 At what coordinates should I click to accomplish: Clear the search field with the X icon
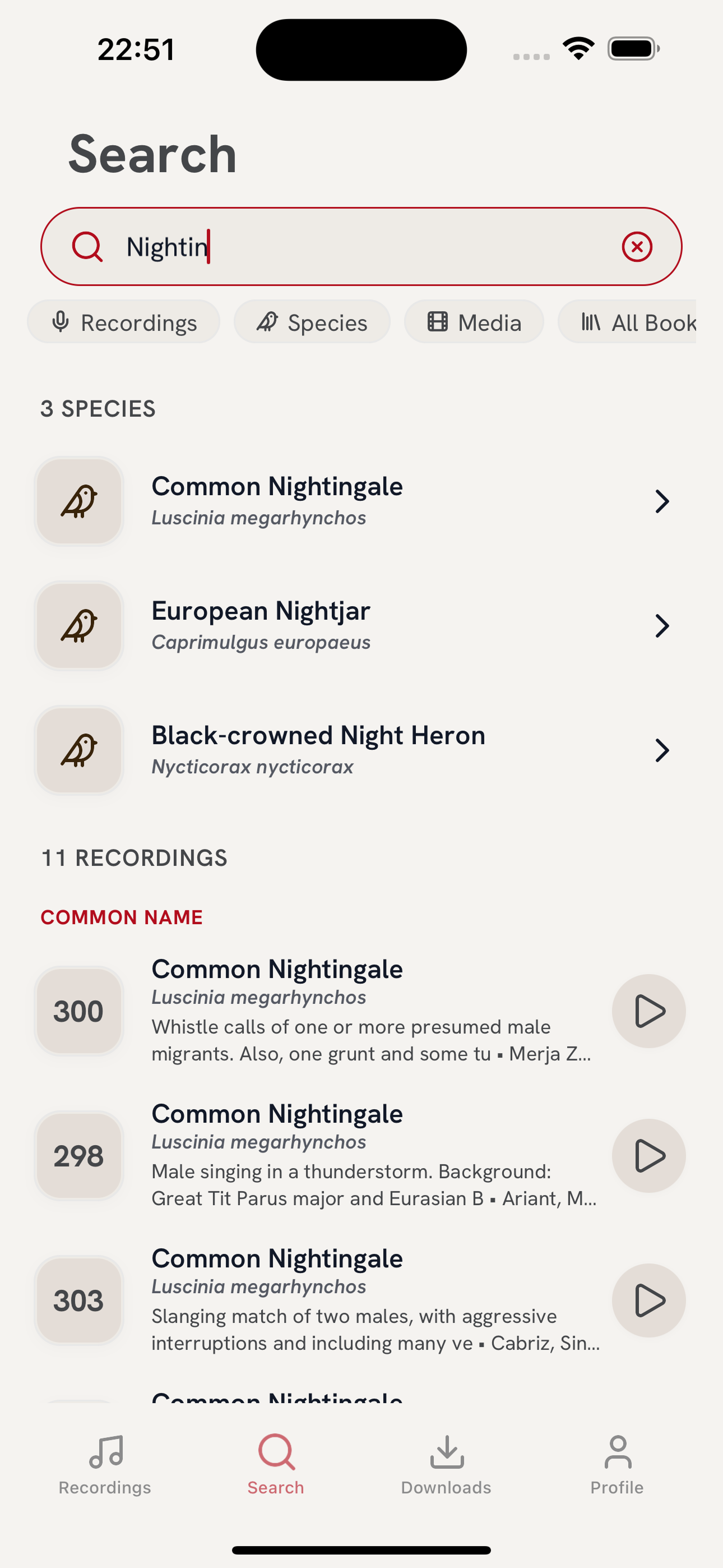pos(637,247)
